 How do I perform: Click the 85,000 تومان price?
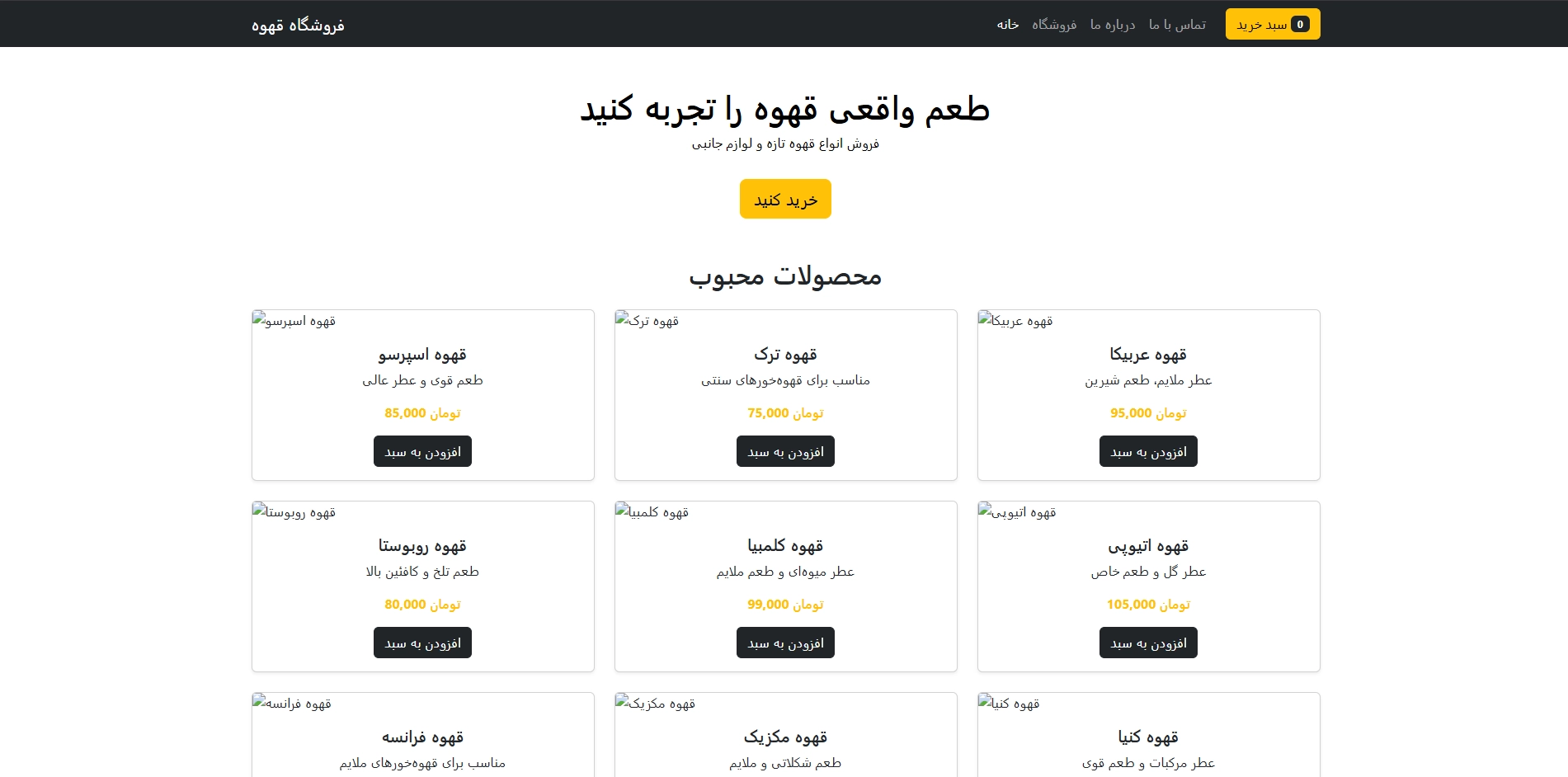click(x=422, y=412)
